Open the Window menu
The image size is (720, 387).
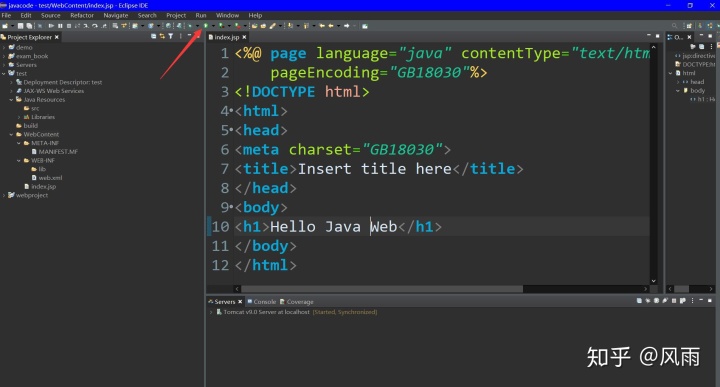point(227,15)
